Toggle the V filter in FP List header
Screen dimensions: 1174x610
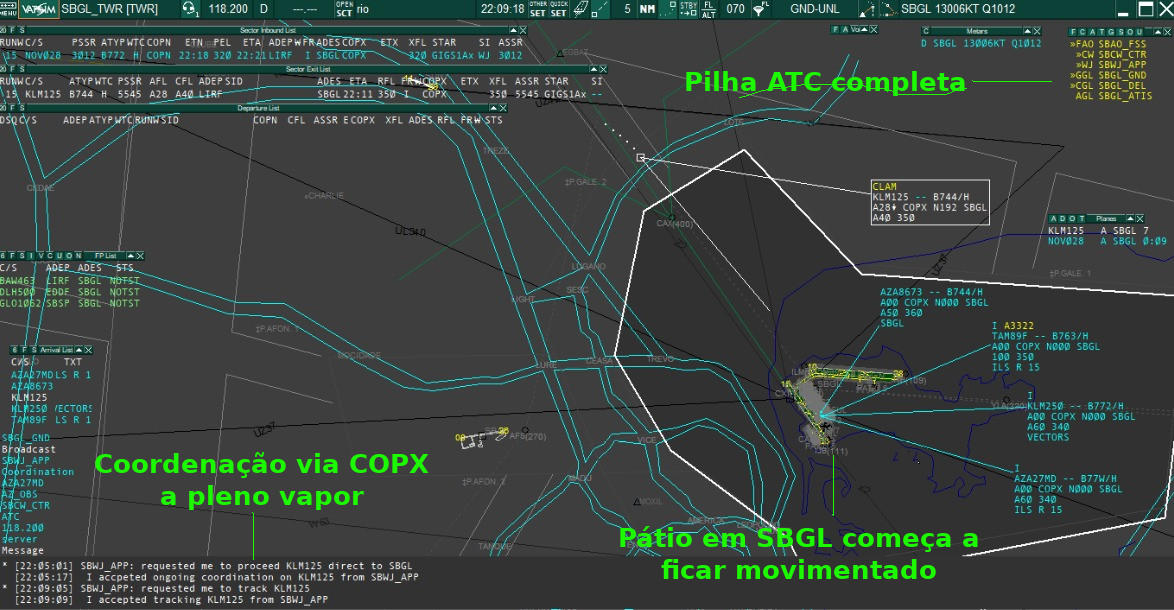coord(40,256)
